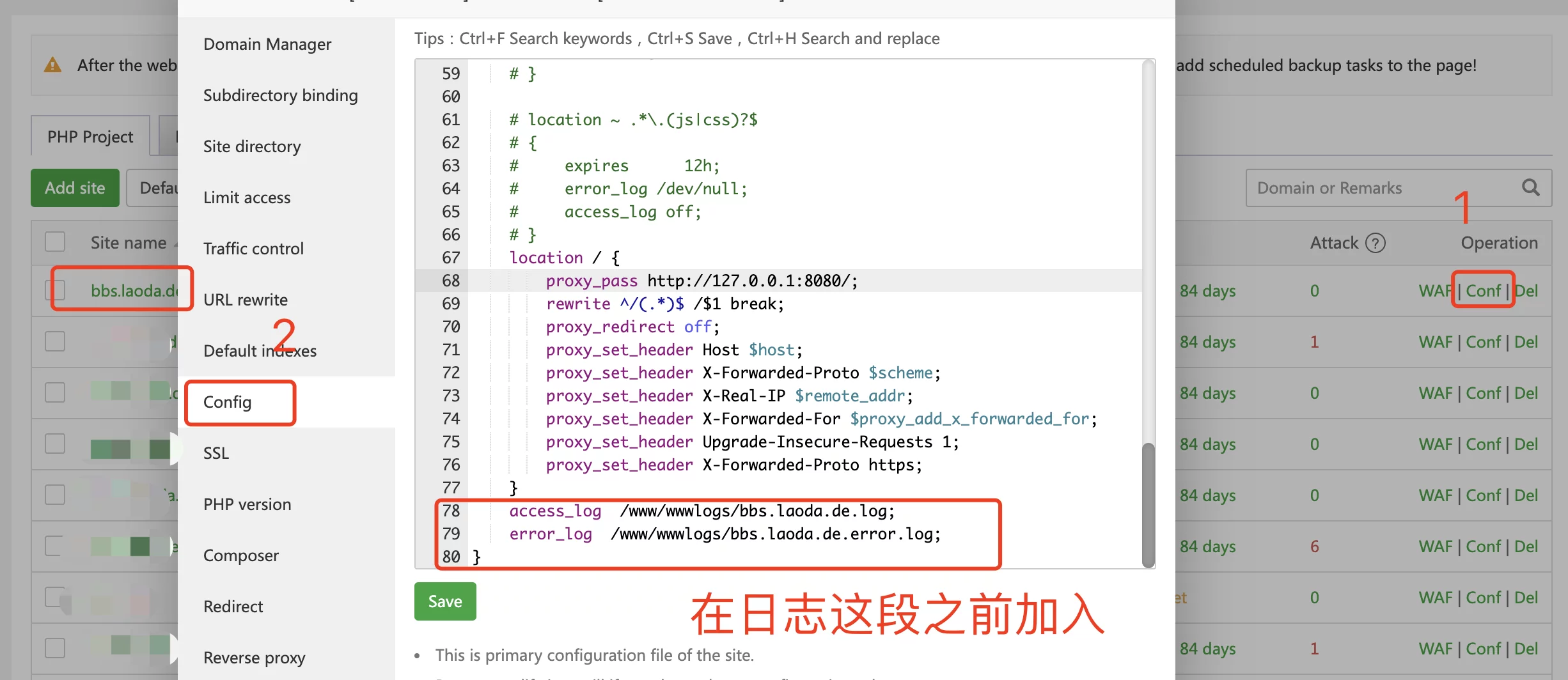Tick the checkbox in the second site row
The width and height of the screenshot is (1568, 680).
point(55,341)
